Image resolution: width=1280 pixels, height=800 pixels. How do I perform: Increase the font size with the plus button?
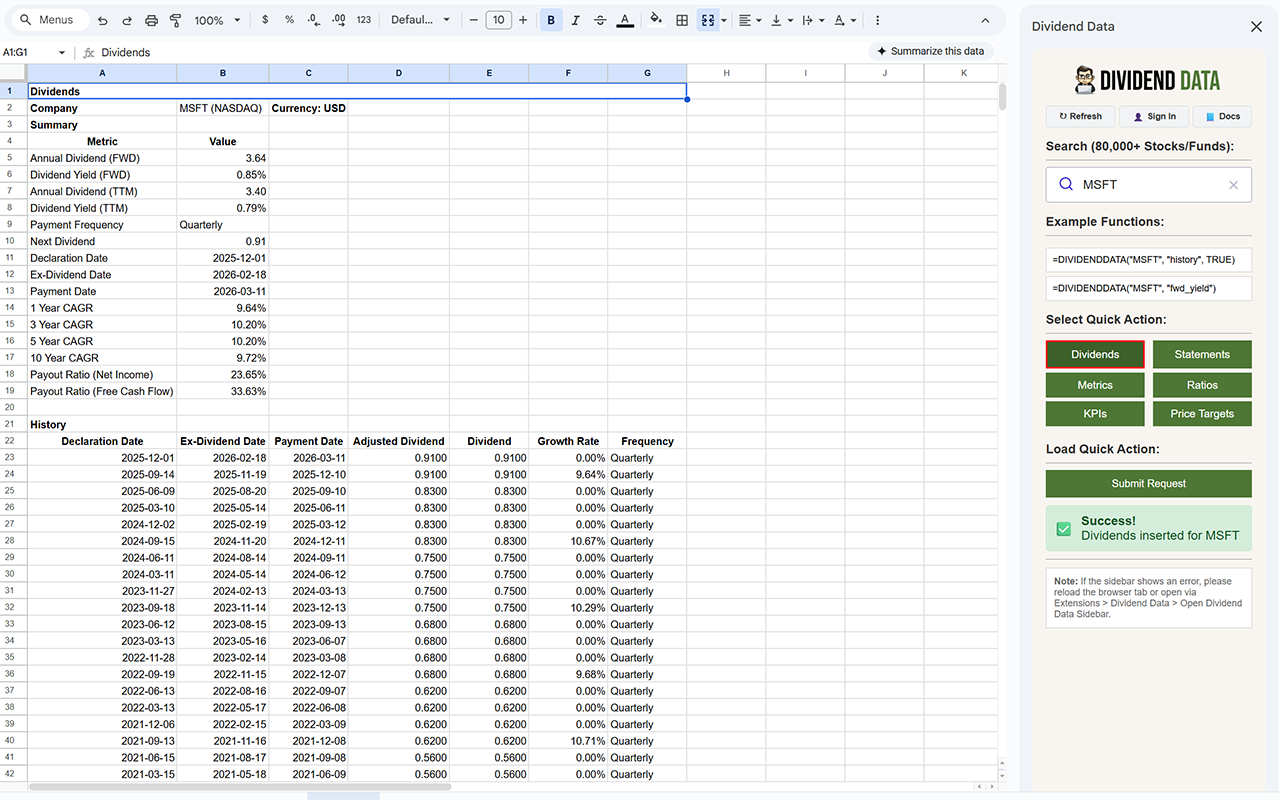[522, 20]
